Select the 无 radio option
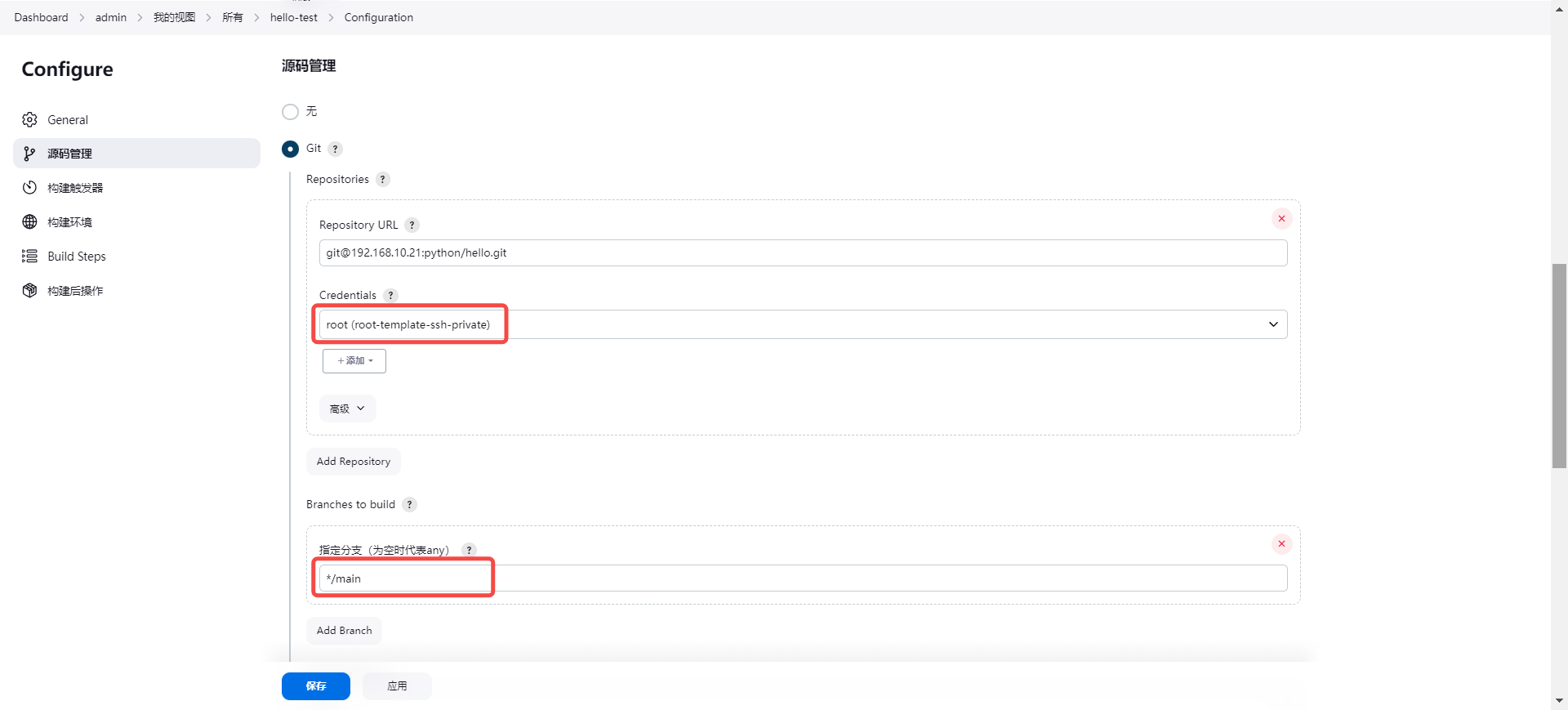The image size is (1568, 710). 290,112
